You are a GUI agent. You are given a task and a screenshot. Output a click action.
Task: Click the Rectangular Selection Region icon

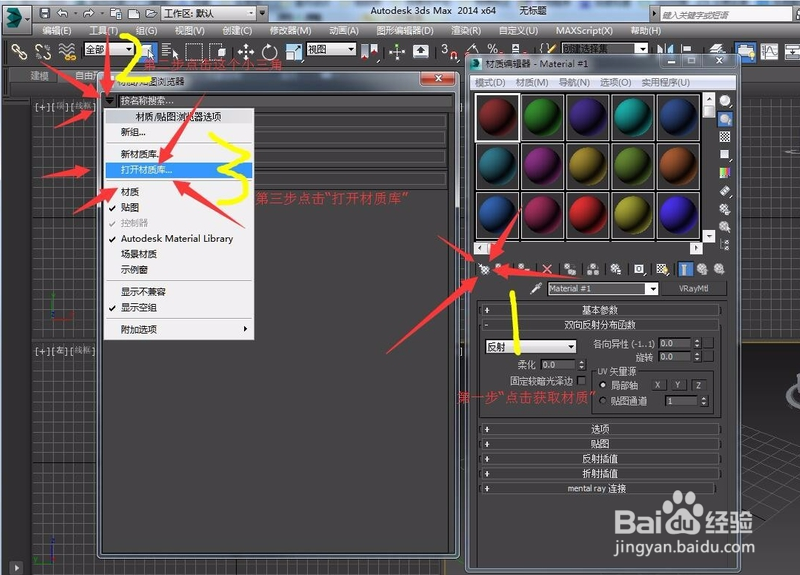[x=194, y=51]
